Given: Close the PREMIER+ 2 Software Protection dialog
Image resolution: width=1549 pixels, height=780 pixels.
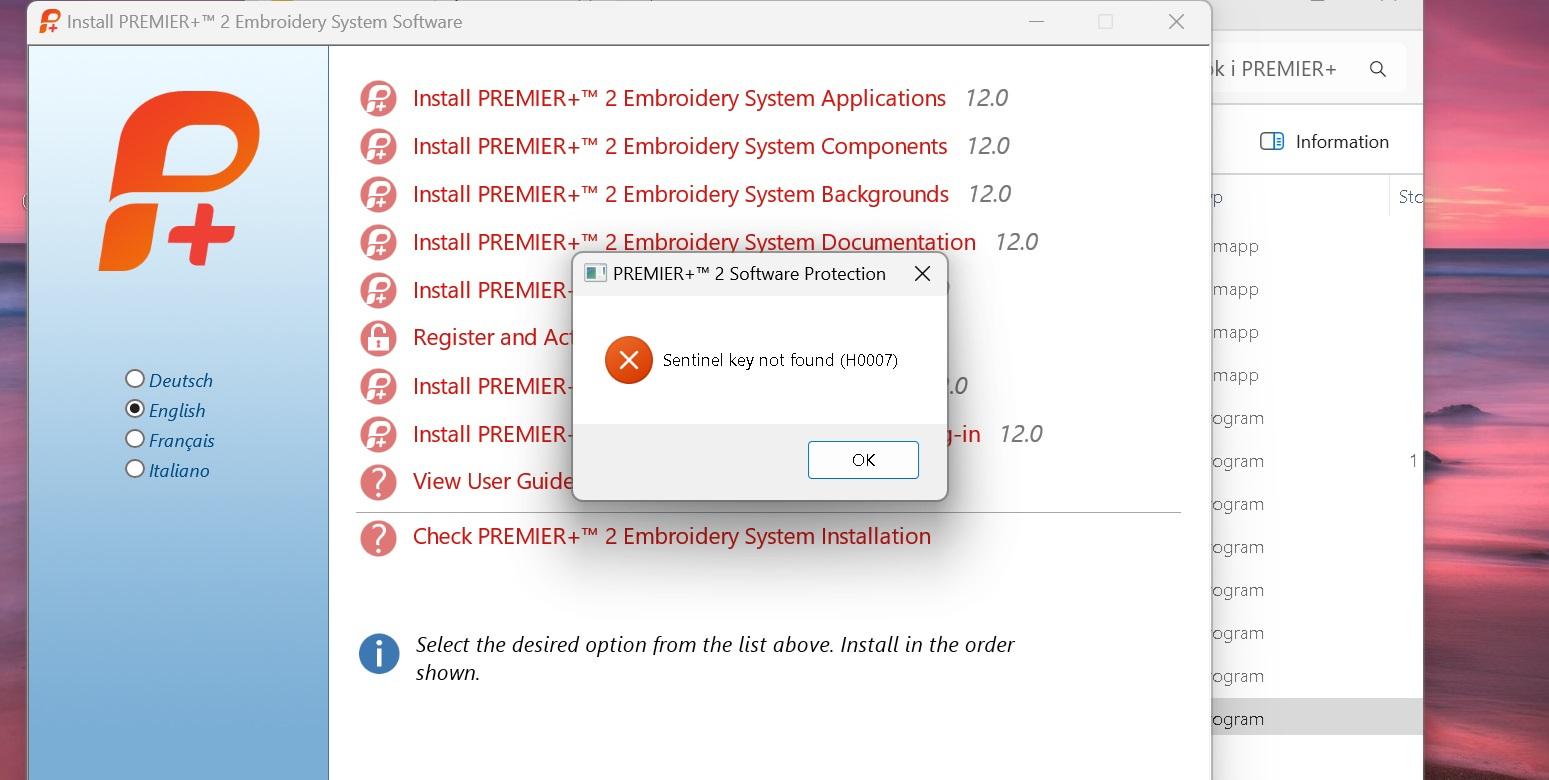Looking at the screenshot, I should [x=922, y=274].
